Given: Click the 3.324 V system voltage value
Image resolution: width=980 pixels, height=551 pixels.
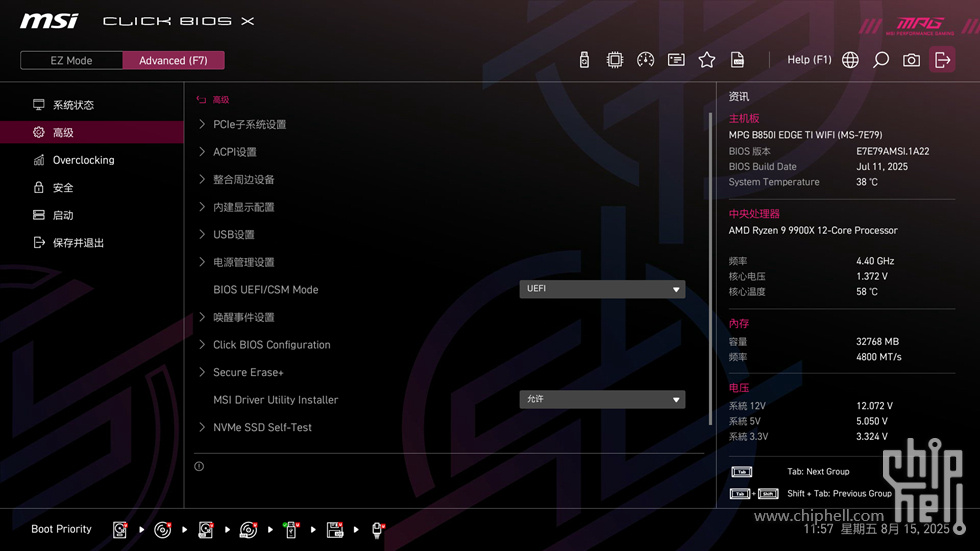Looking at the screenshot, I should tap(871, 437).
